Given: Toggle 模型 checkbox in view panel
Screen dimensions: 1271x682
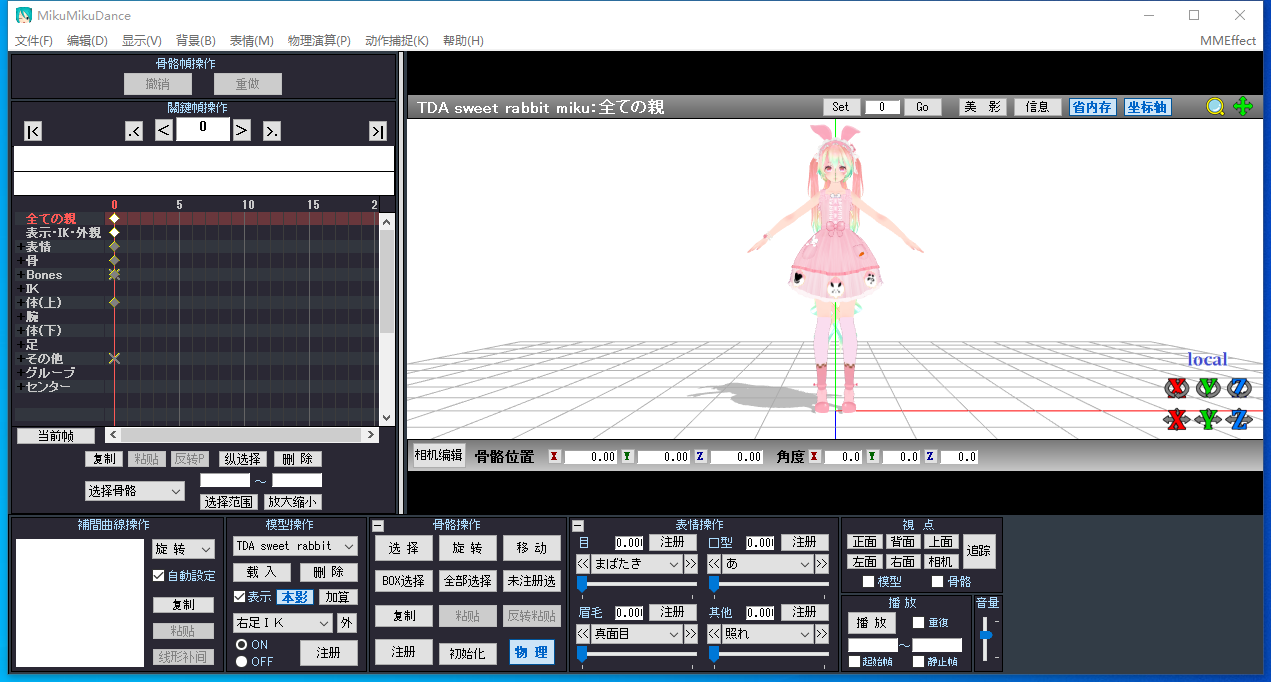Looking at the screenshot, I should coord(868,582).
